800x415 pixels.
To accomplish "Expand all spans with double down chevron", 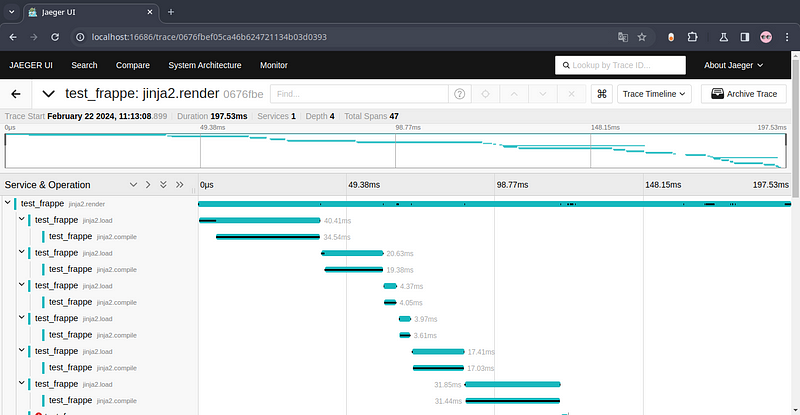I will click(164, 185).
